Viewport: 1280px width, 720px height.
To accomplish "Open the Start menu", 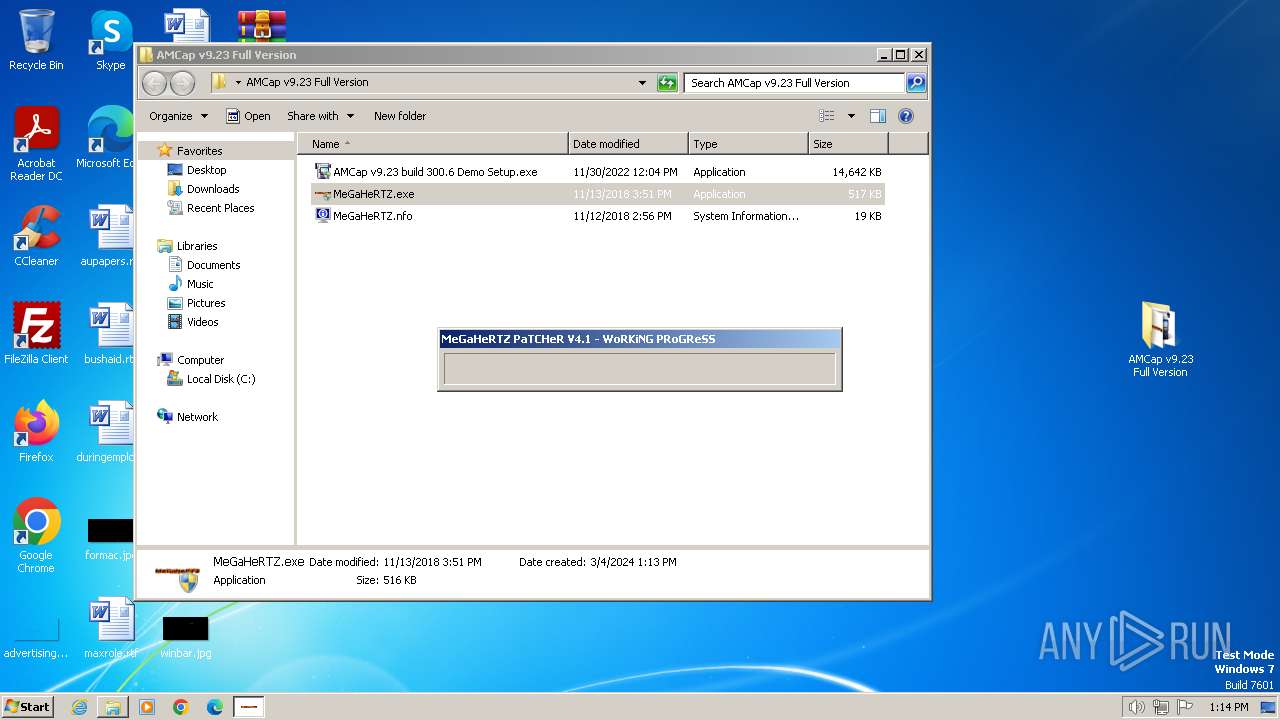I will [27, 706].
